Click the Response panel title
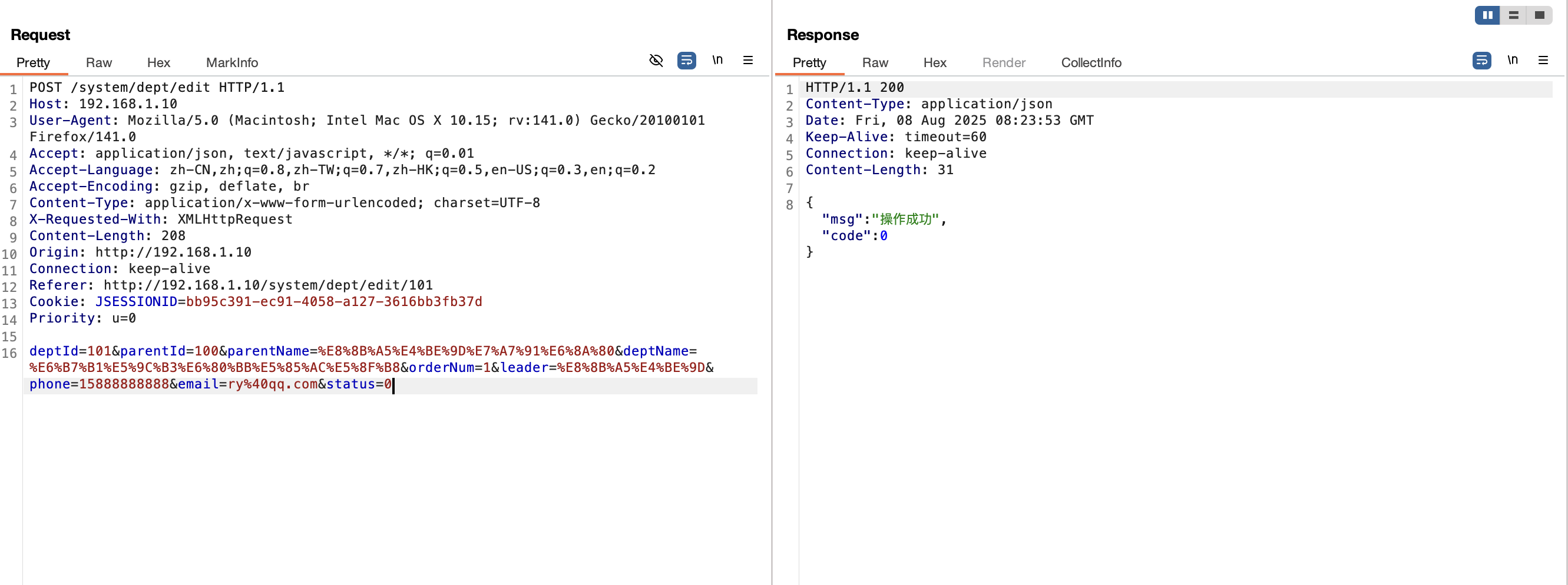The width and height of the screenshot is (1568, 585). pyautogui.click(x=822, y=35)
